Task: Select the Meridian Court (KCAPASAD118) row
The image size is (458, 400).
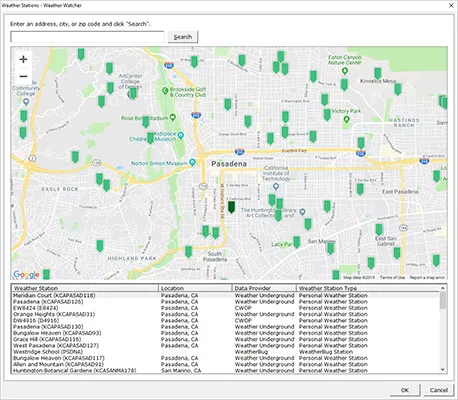Action: [226, 295]
